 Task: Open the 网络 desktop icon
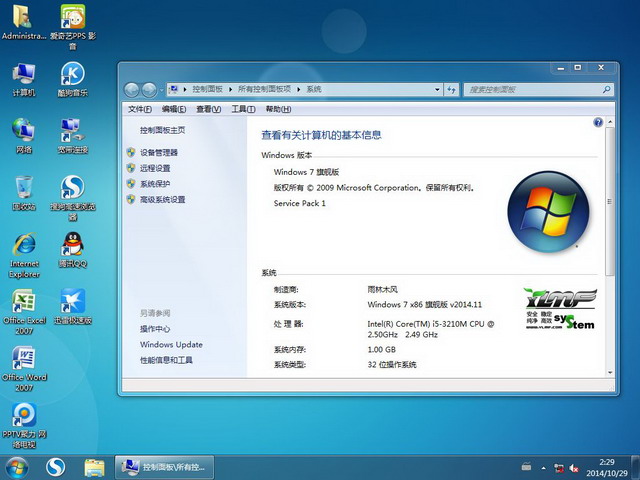tap(24, 136)
